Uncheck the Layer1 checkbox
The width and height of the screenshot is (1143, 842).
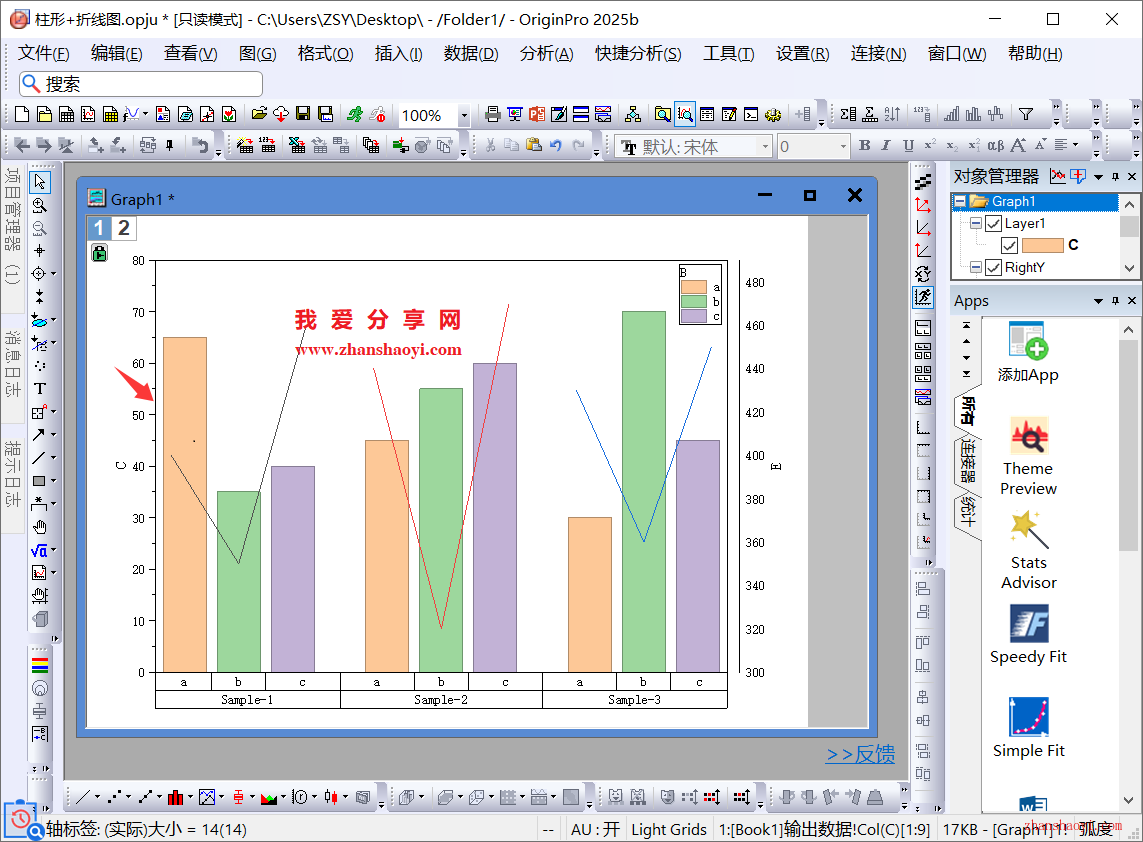point(993,224)
